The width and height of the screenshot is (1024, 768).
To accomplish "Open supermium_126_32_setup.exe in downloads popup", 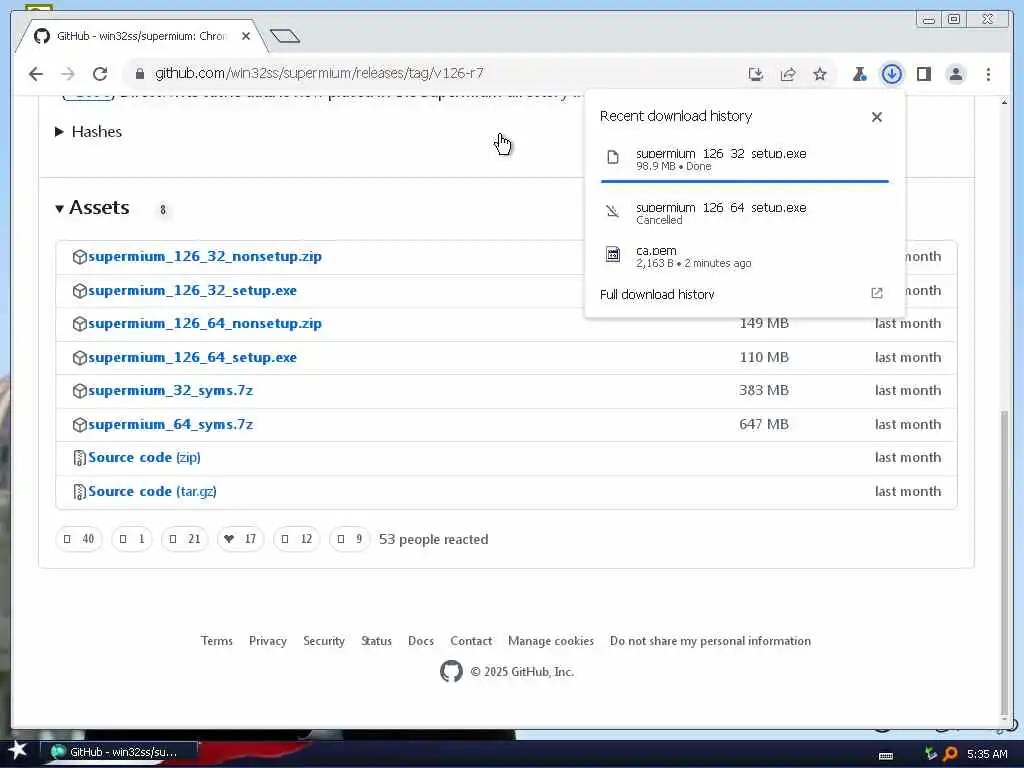I will click(x=721, y=153).
